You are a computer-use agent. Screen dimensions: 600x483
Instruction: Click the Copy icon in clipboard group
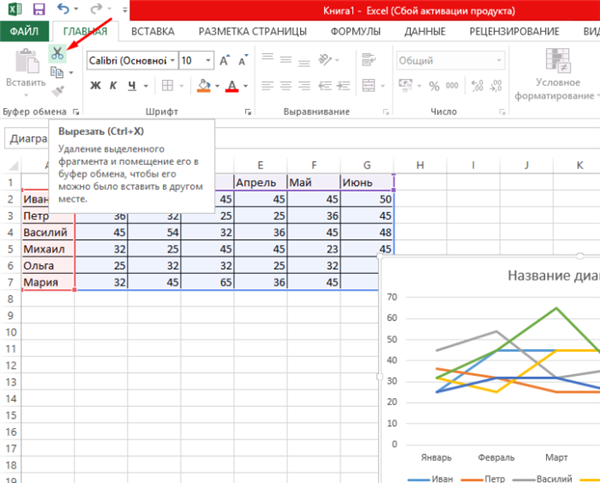pos(57,72)
